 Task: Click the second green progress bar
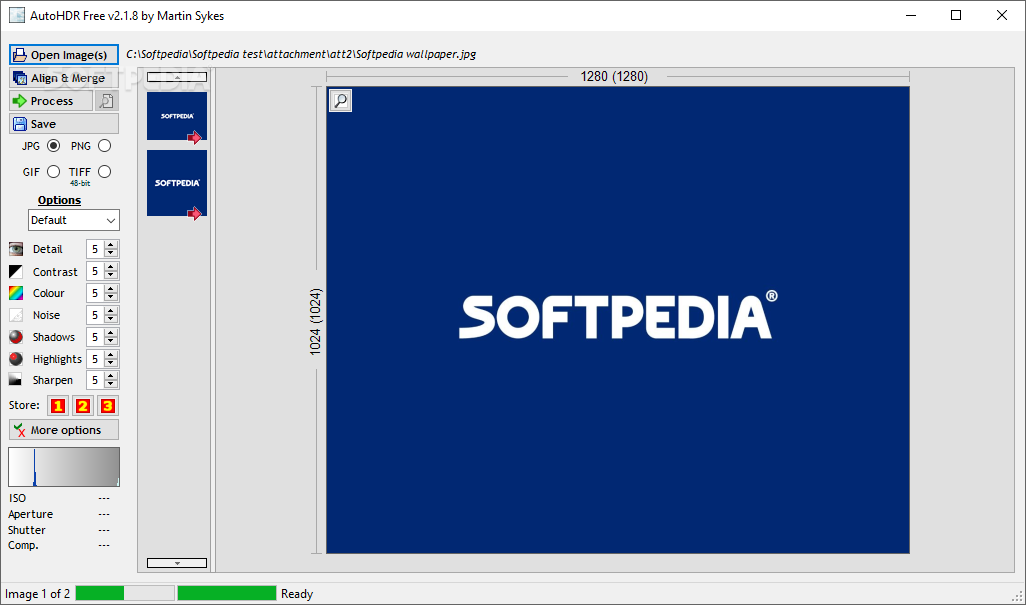[x=227, y=593]
